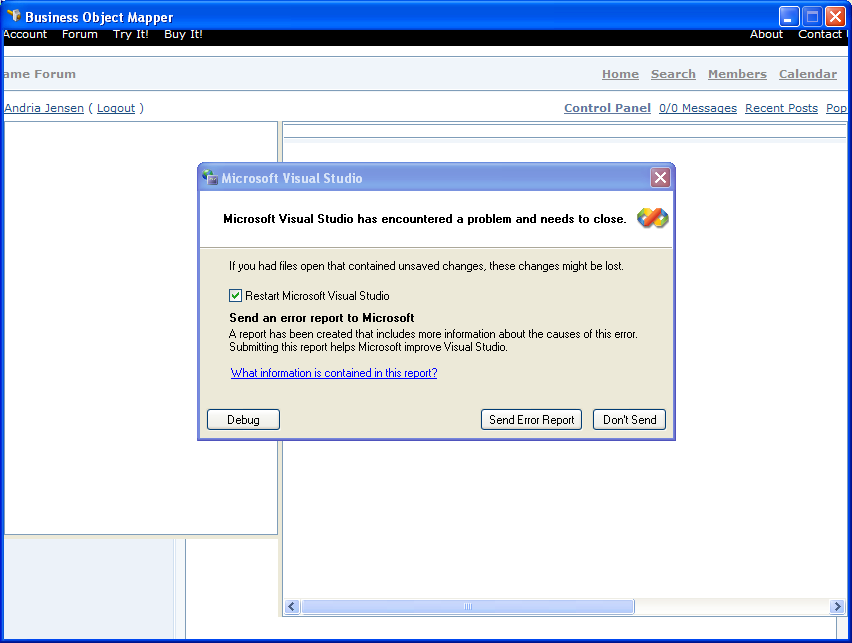Click the horizontal scrollbar left arrow
The width and height of the screenshot is (852, 643).
click(x=292, y=607)
